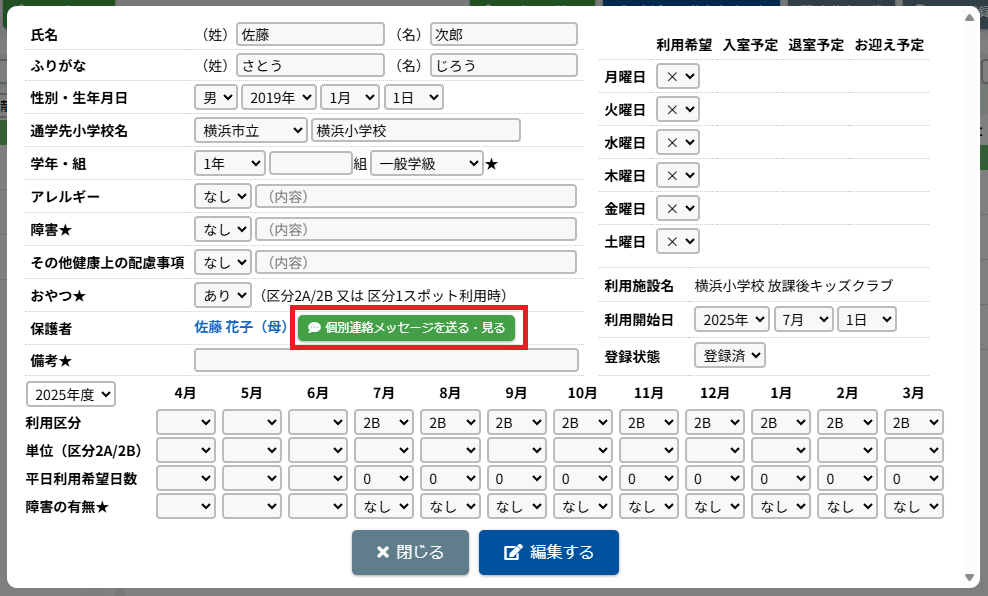
Task: Open Monday 利用希望 dropdown
Action: coord(677,77)
